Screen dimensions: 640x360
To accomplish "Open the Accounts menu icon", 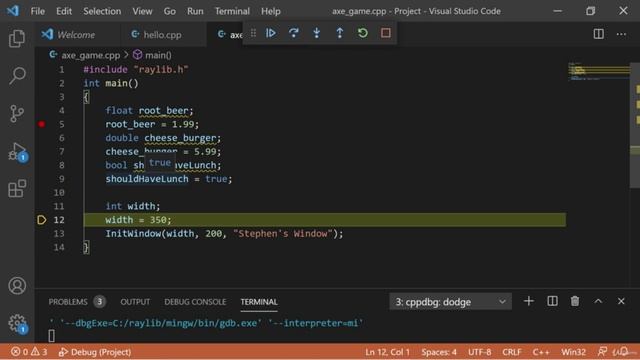I will [17, 286].
